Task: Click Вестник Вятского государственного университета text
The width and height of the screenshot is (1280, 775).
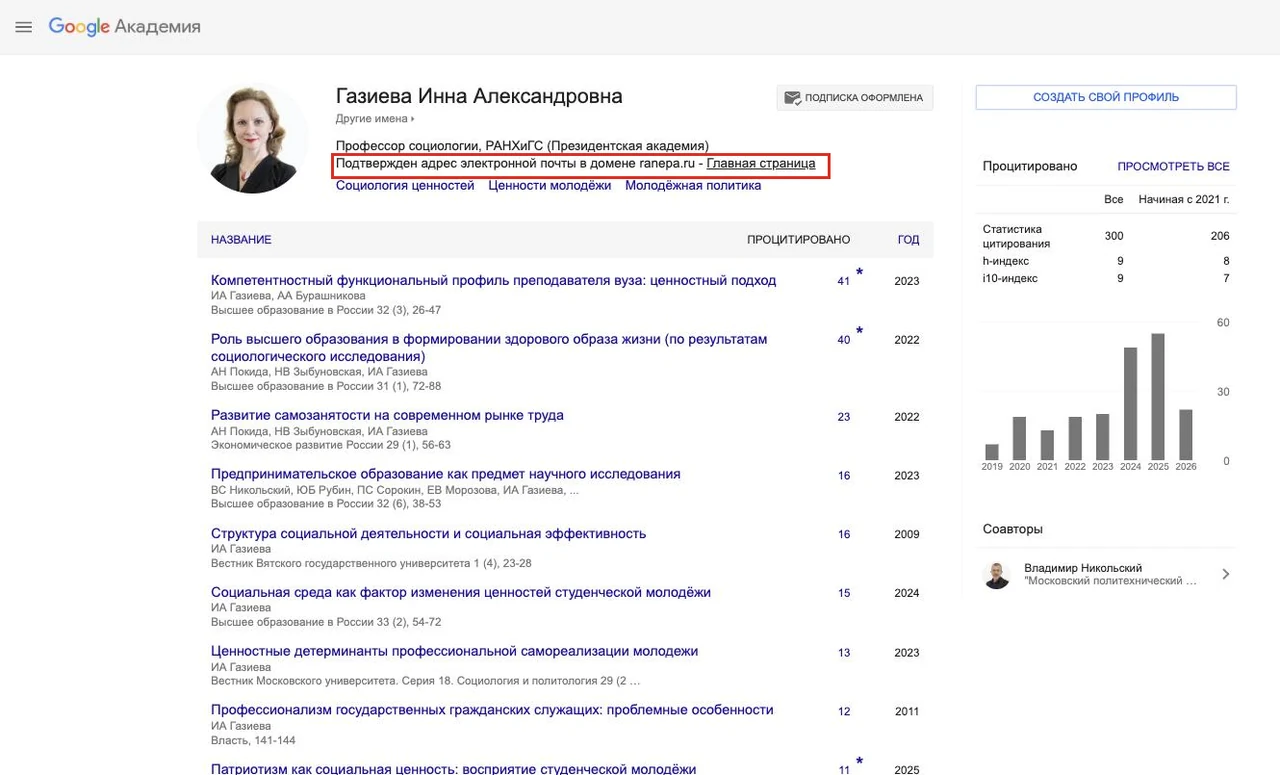Action: [371, 563]
